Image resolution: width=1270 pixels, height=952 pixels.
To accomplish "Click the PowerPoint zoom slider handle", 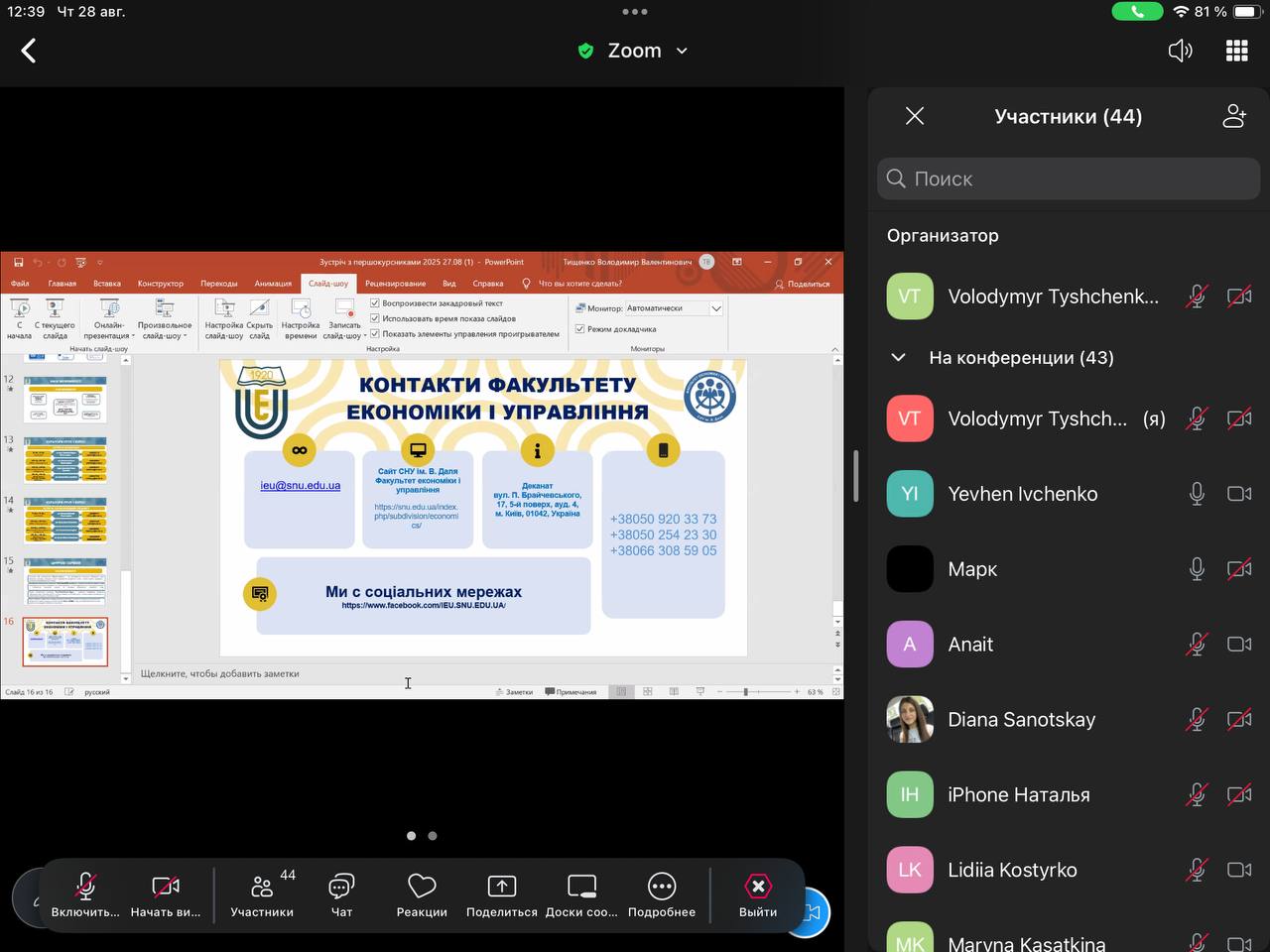I will [745, 691].
